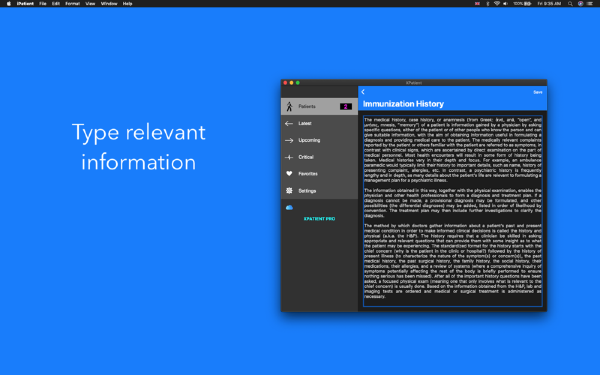
Task: Click the gear Settings icon
Action: (x=289, y=191)
